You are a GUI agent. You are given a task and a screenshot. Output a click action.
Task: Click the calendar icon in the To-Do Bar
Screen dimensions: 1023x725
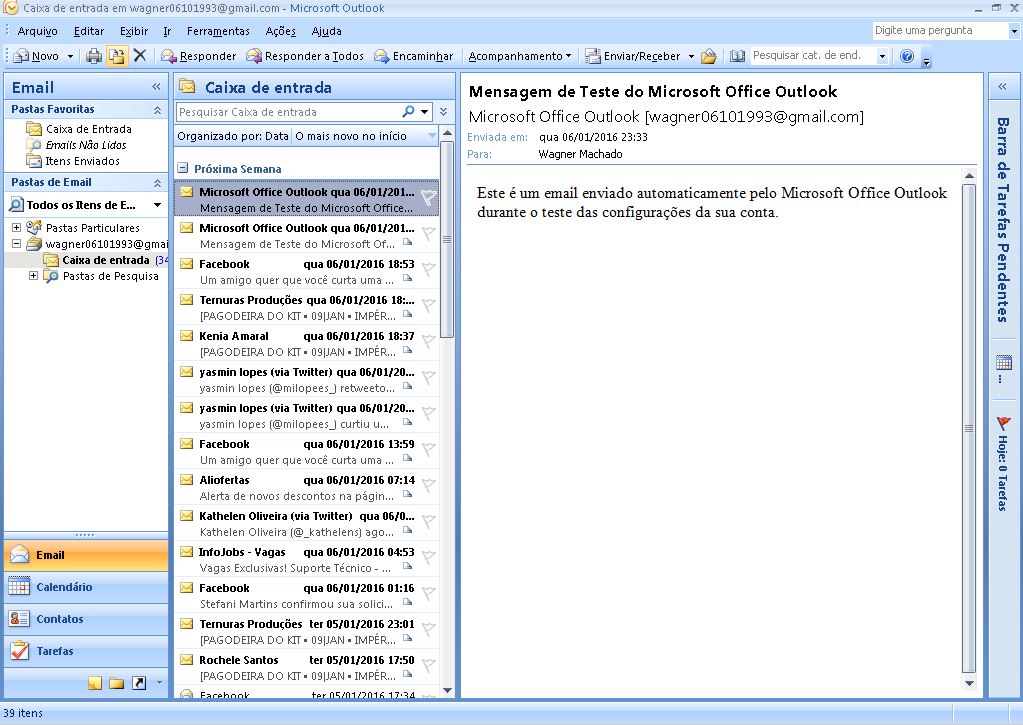1004,363
